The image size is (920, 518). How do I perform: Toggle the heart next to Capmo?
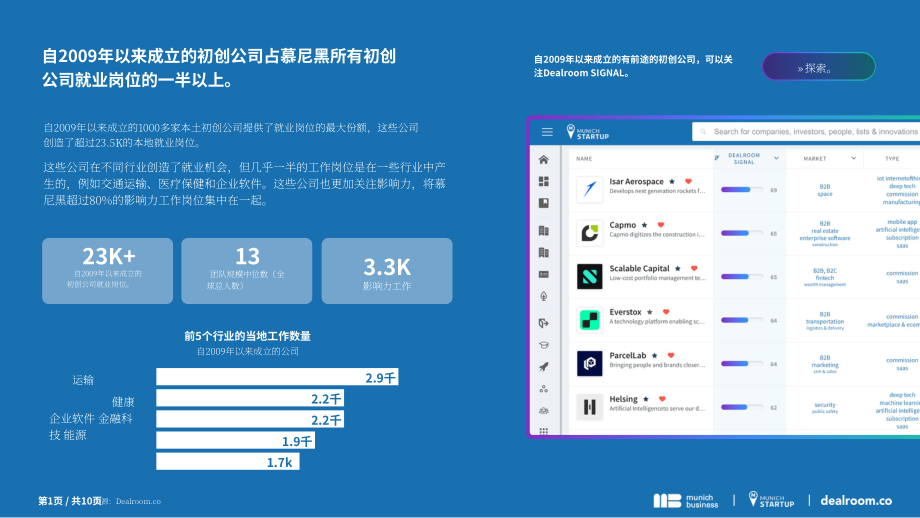point(661,225)
